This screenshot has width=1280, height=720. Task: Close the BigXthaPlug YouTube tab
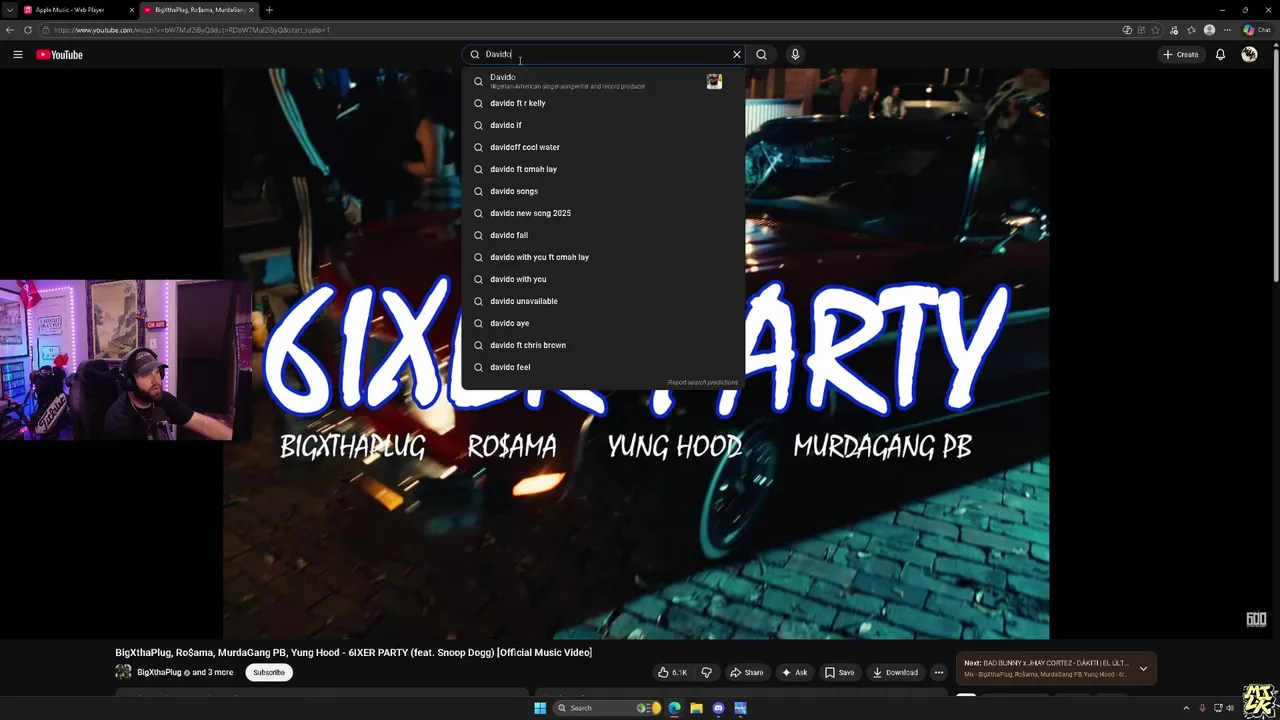click(x=251, y=10)
